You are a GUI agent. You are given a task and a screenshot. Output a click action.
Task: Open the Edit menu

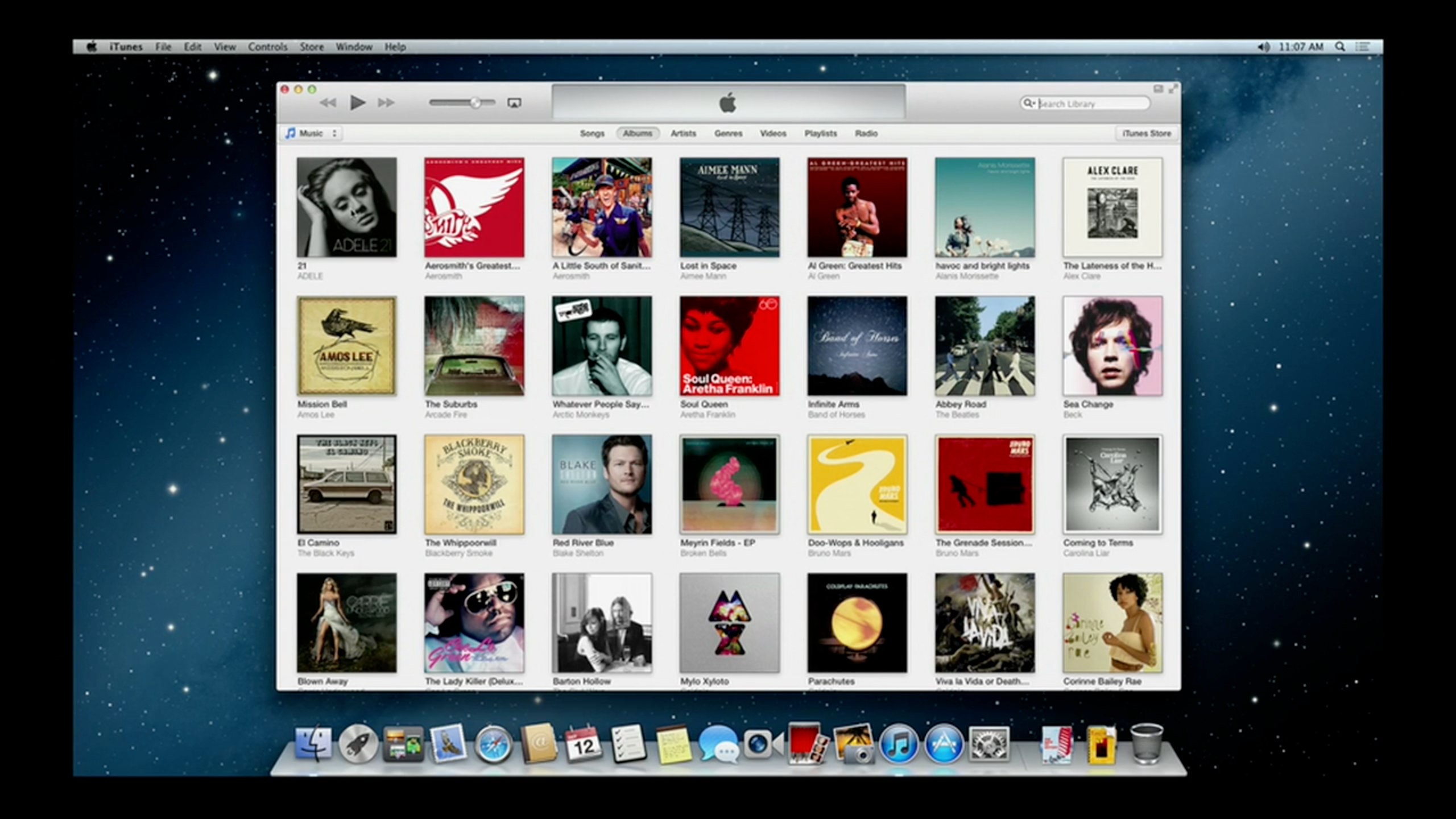[x=192, y=47]
